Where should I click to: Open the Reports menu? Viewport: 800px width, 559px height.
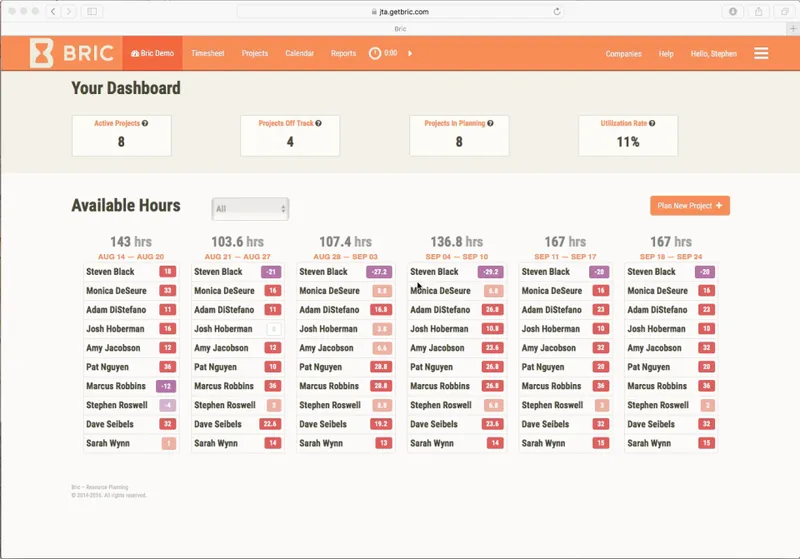click(x=343, y=53)
